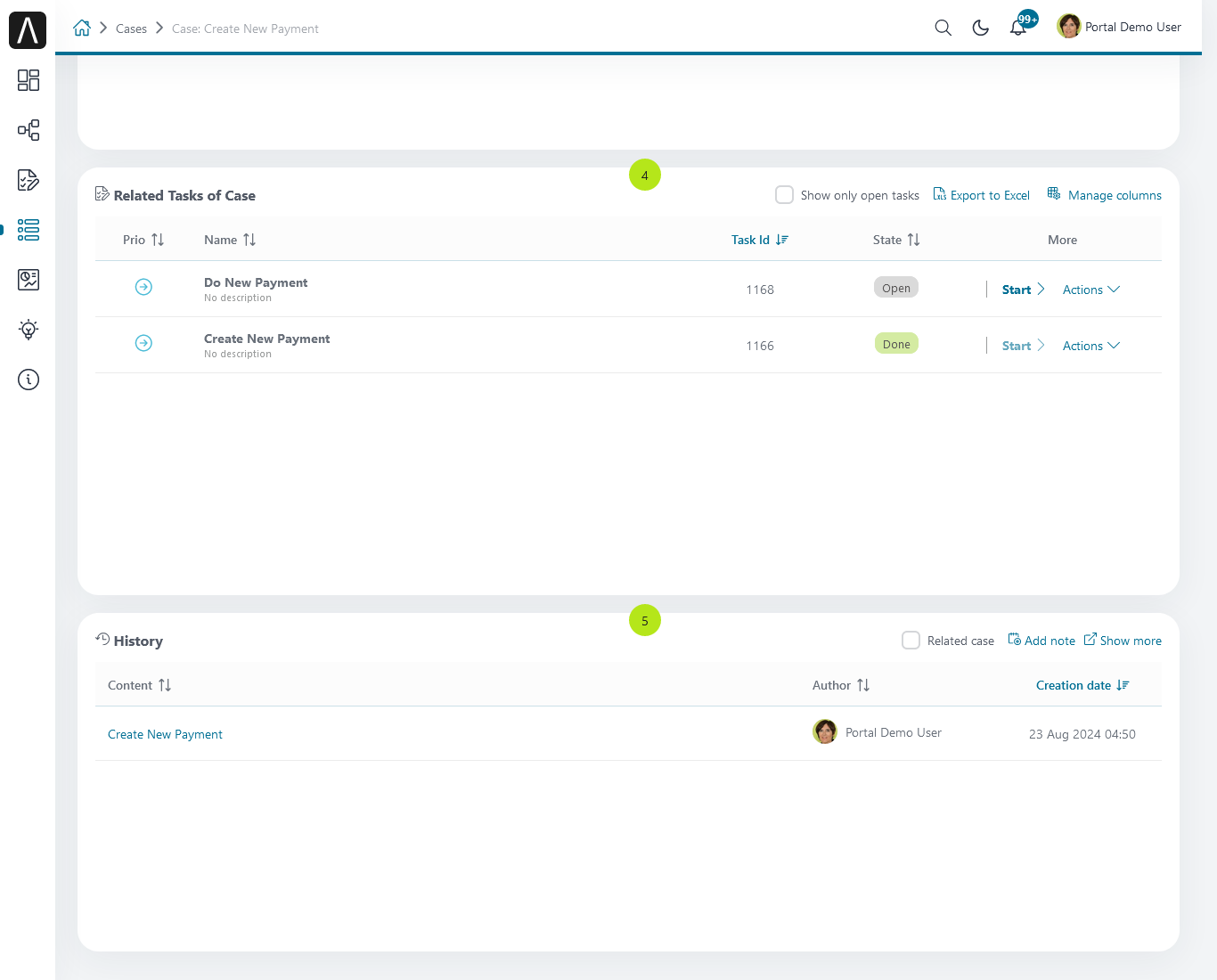
Task: Open Manage columns dialog
Action: [x=1104, y=195]
